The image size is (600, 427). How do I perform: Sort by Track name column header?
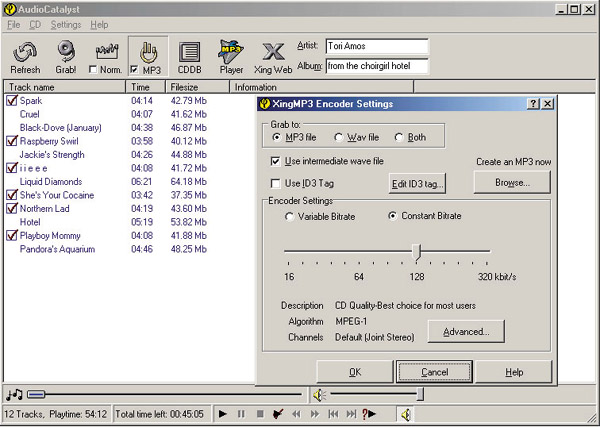coord(65,87)
